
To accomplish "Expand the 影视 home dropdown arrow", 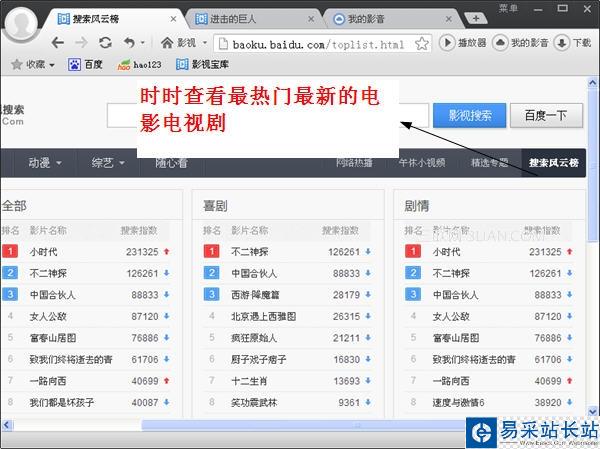I will point(205,42).
